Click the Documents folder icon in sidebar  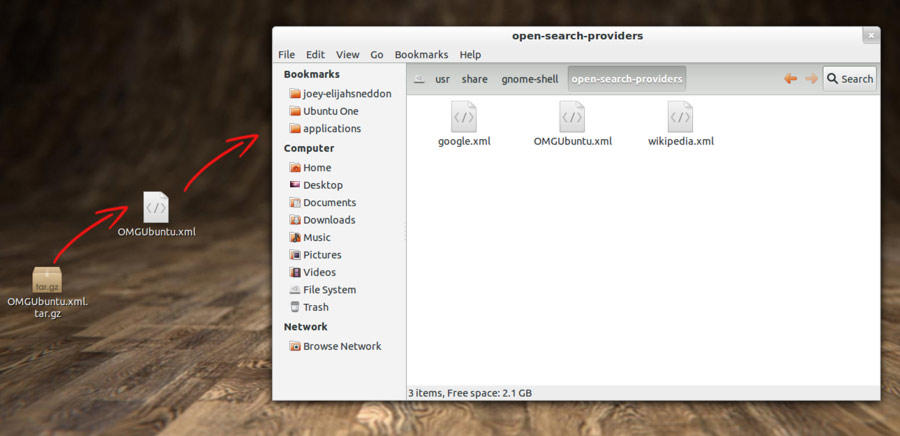pos(295,203)
